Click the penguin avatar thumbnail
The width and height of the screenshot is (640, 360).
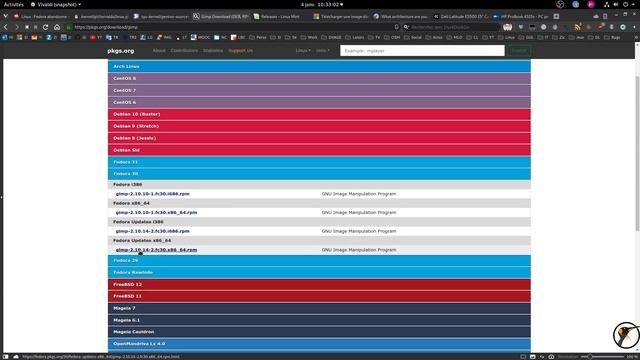coord(626,335)
